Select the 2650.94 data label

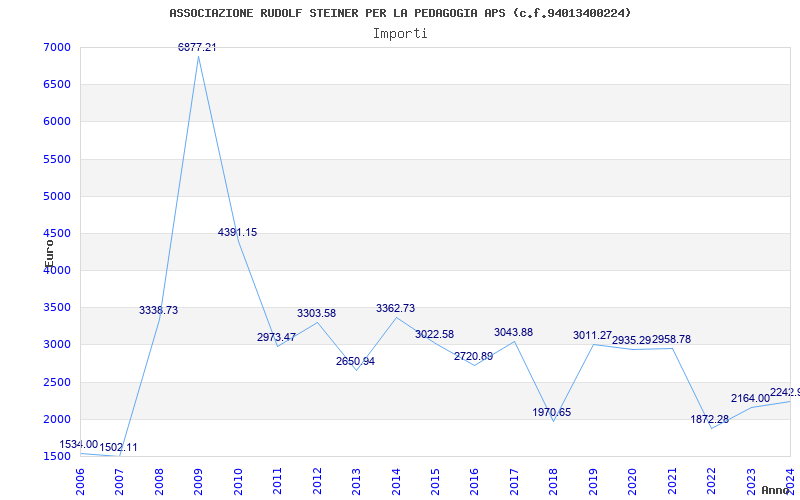point(356,361)
